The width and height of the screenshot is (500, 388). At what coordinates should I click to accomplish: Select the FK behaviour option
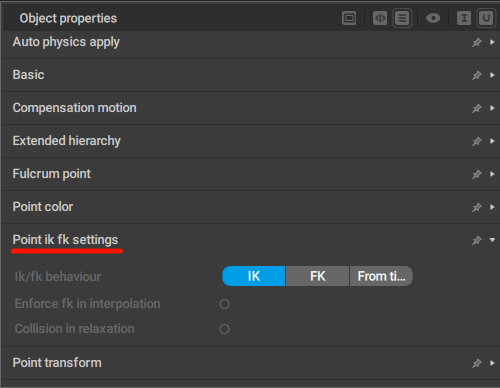tap(317, 276)
